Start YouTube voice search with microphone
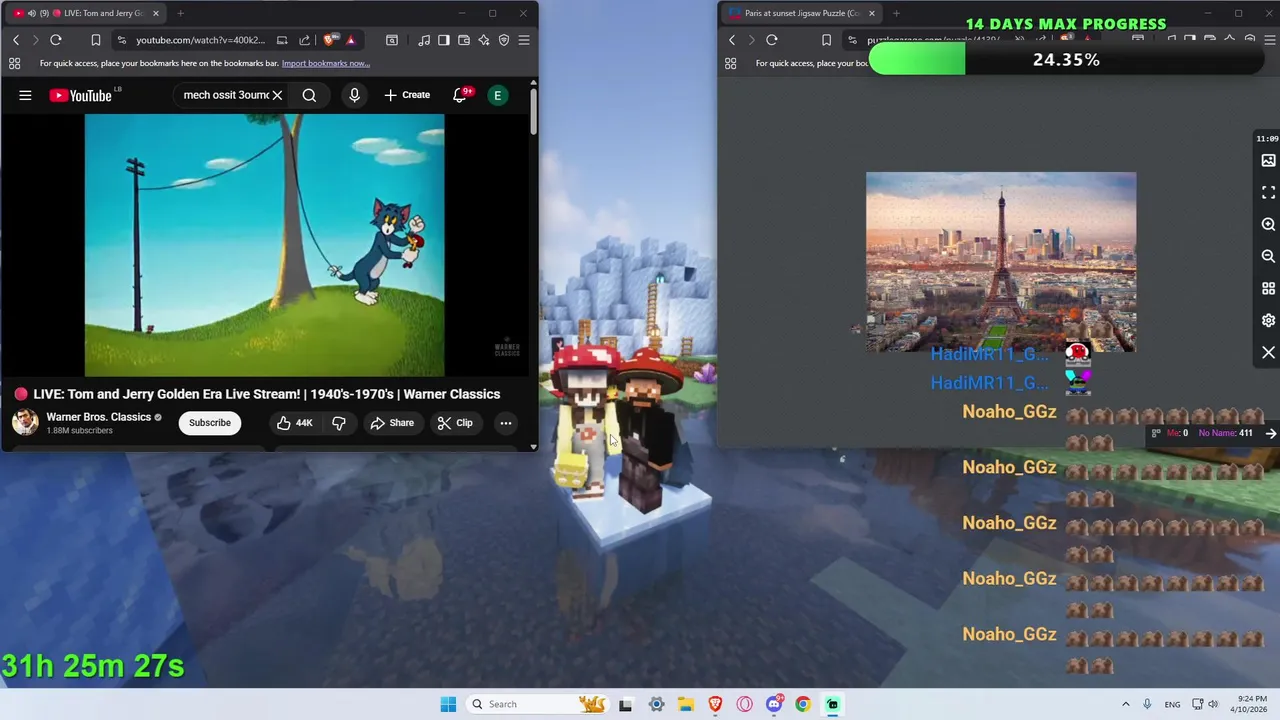 click(354, 95)
